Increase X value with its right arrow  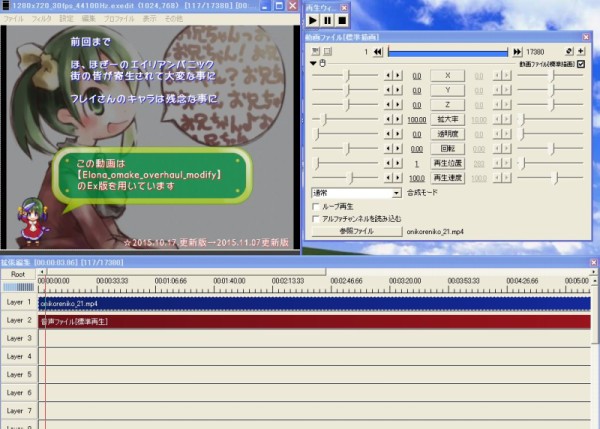click(x=398, y=76)
